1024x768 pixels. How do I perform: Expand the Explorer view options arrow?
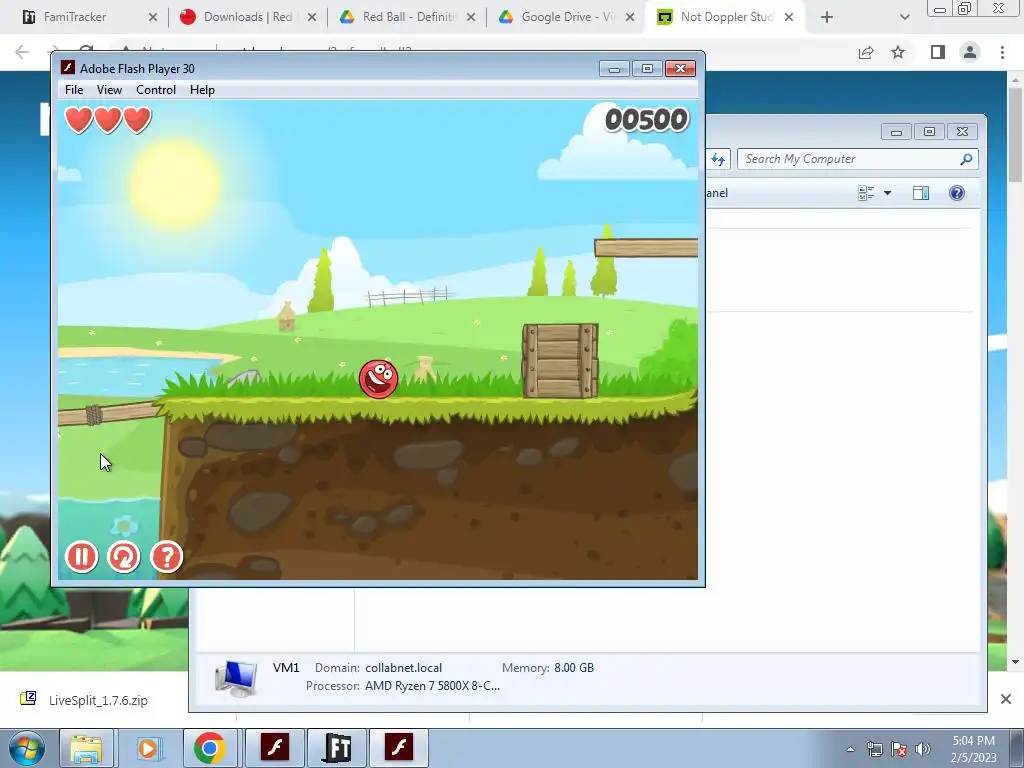click(x=888, y=193)
